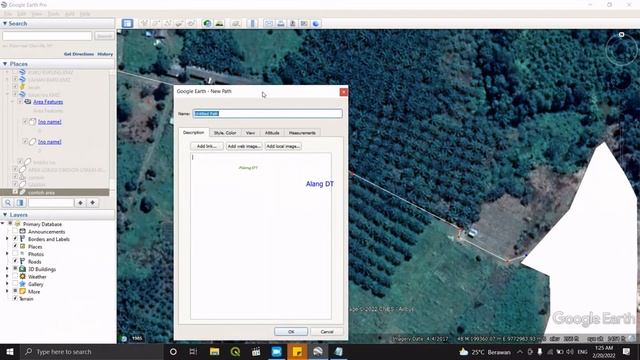Toggle the Roads layer checkbox
The image size is (640, 360).
tap(15, 261)
